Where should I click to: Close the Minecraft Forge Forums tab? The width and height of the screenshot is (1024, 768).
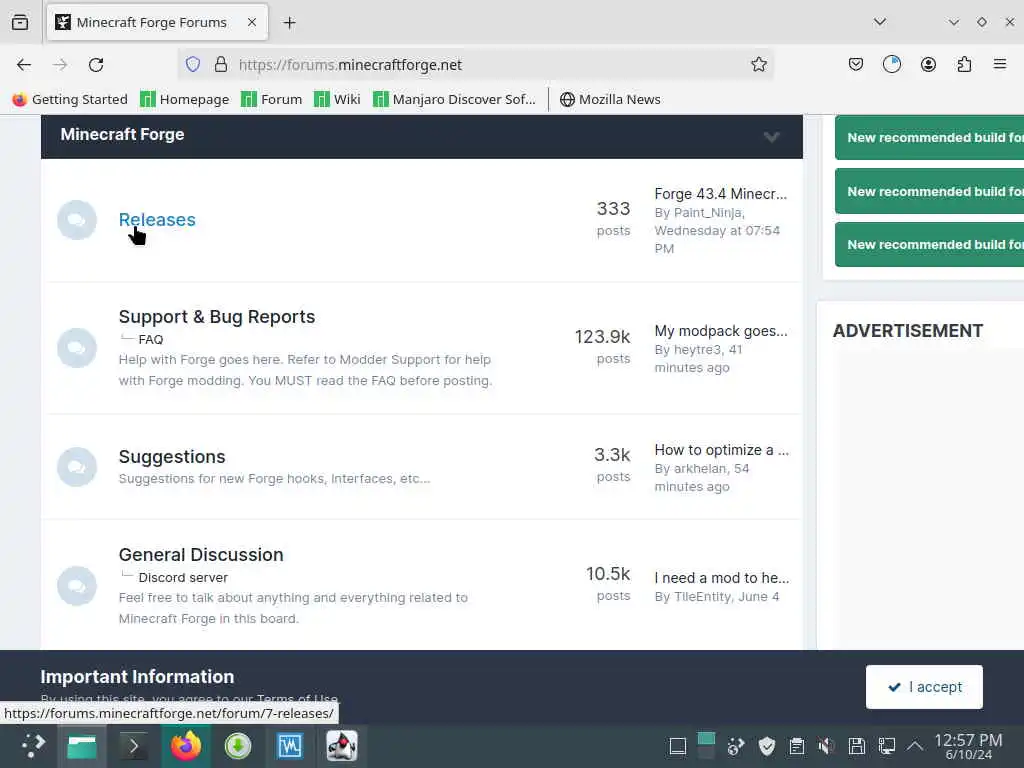pos(252,22)
